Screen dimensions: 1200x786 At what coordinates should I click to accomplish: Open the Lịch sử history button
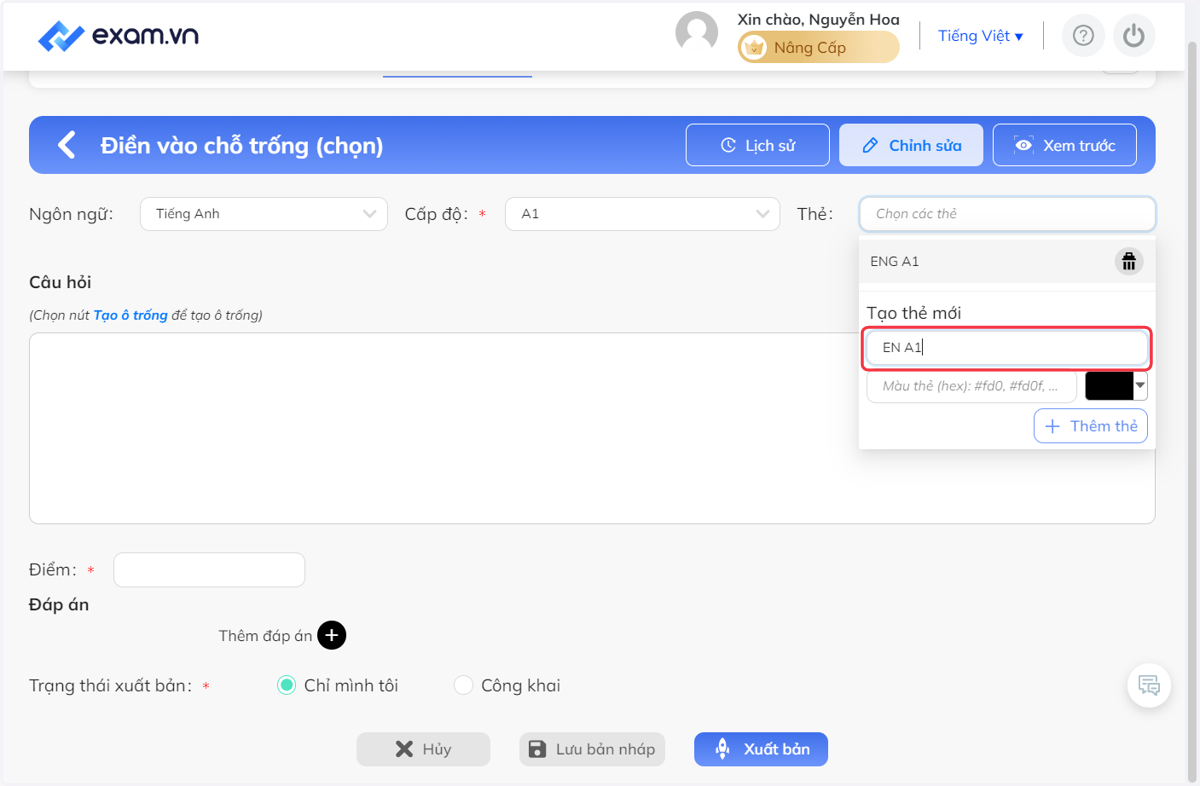758,145
